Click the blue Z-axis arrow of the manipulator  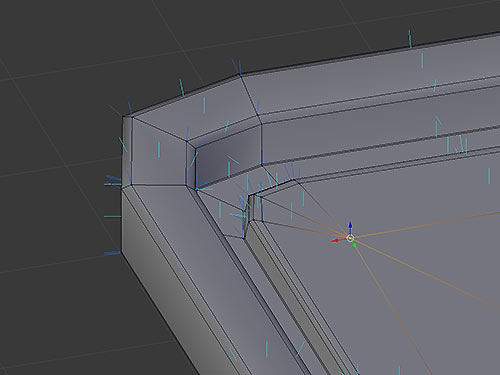pyautogui.click(x=350, y=225)
